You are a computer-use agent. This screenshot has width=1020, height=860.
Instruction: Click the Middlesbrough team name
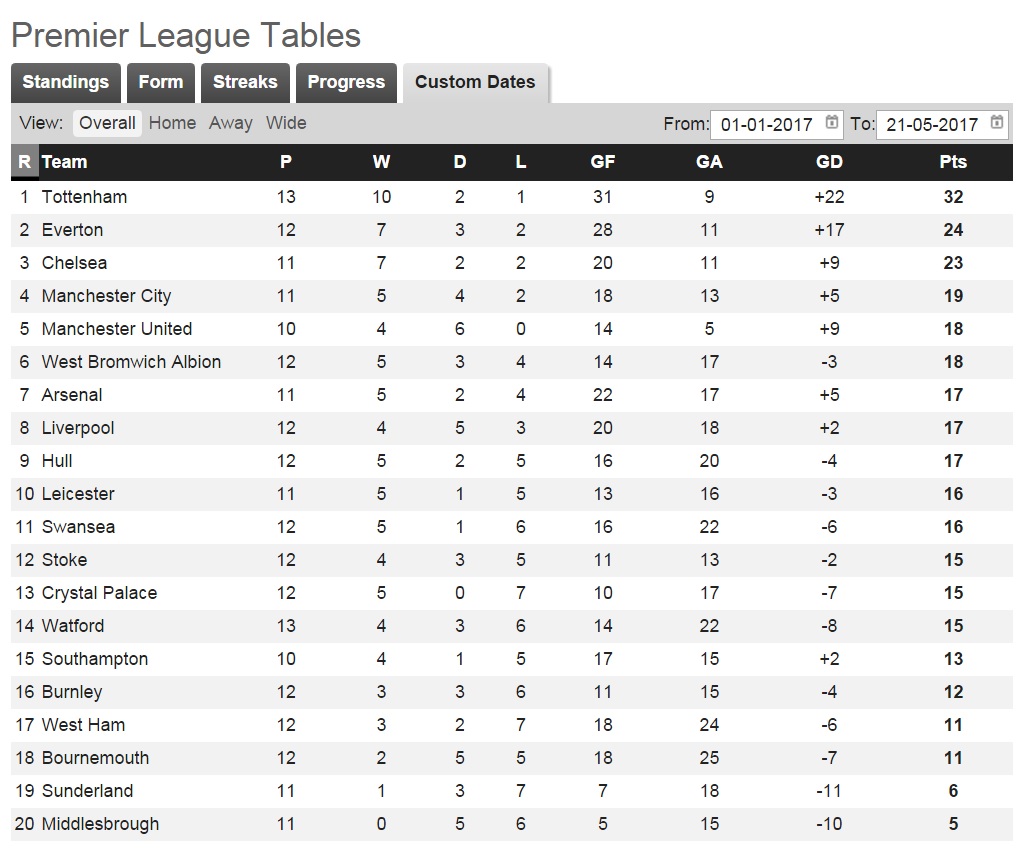100,824
